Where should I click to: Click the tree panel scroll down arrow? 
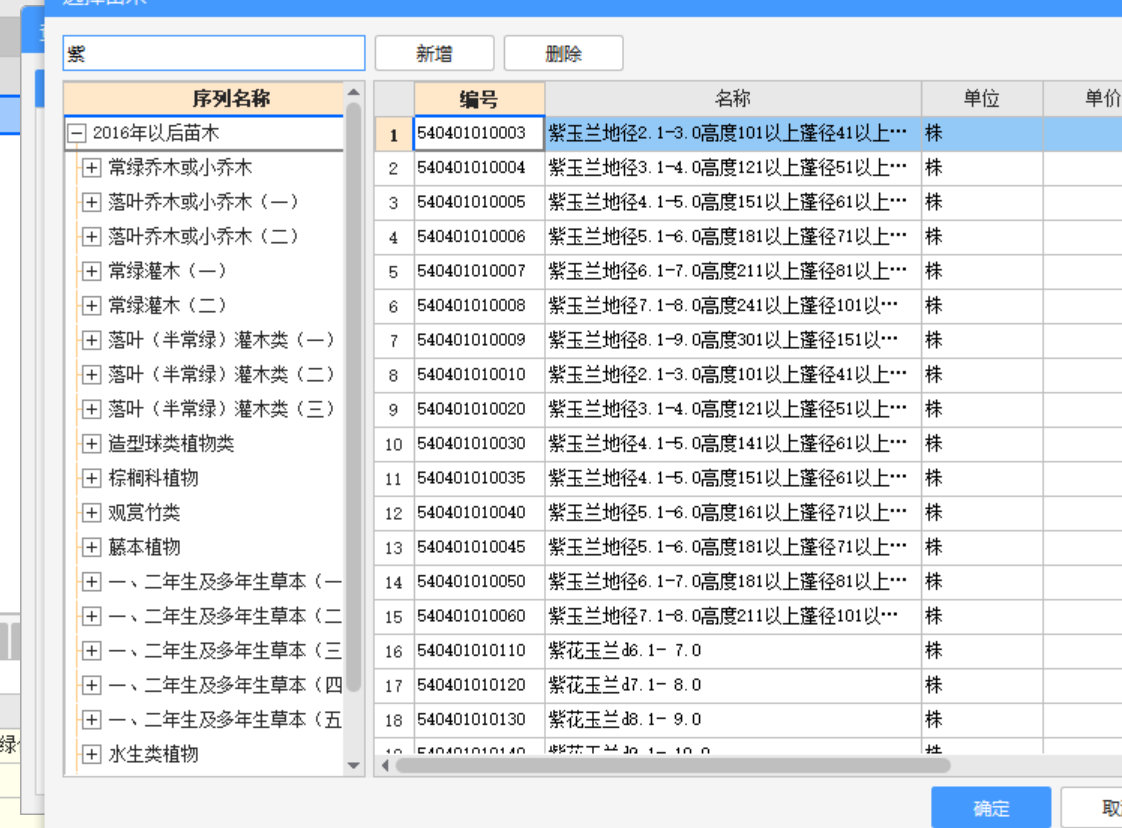coord(353,765)
